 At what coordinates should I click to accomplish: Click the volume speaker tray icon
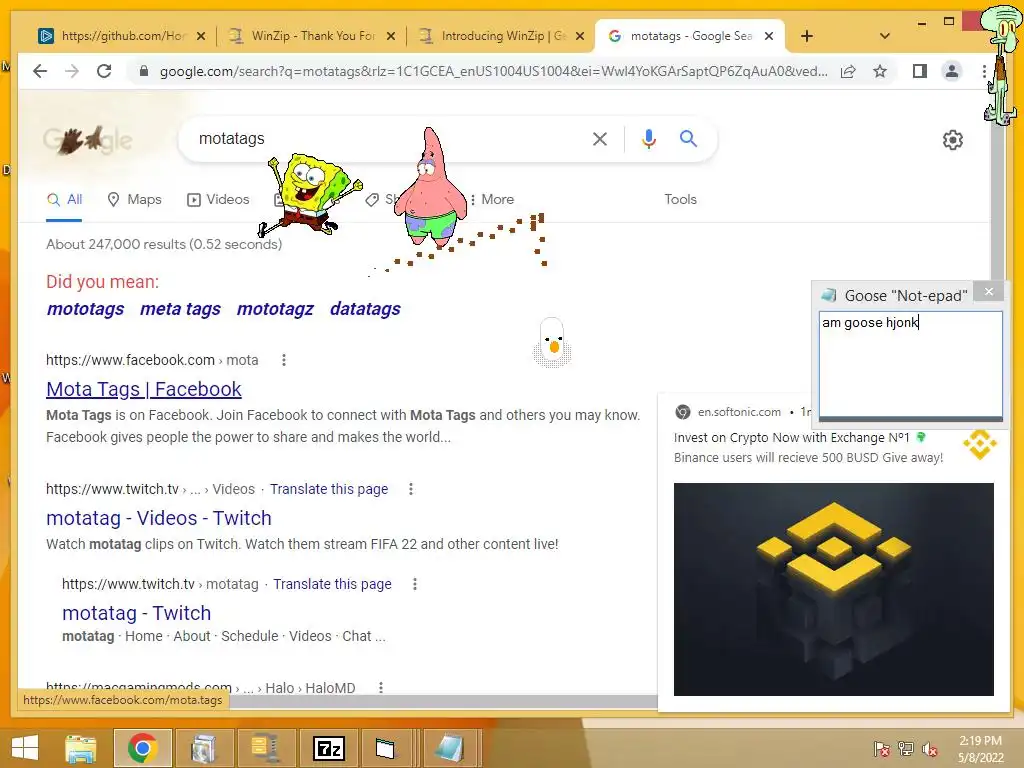pyautogui.click(x=929, y=748)
